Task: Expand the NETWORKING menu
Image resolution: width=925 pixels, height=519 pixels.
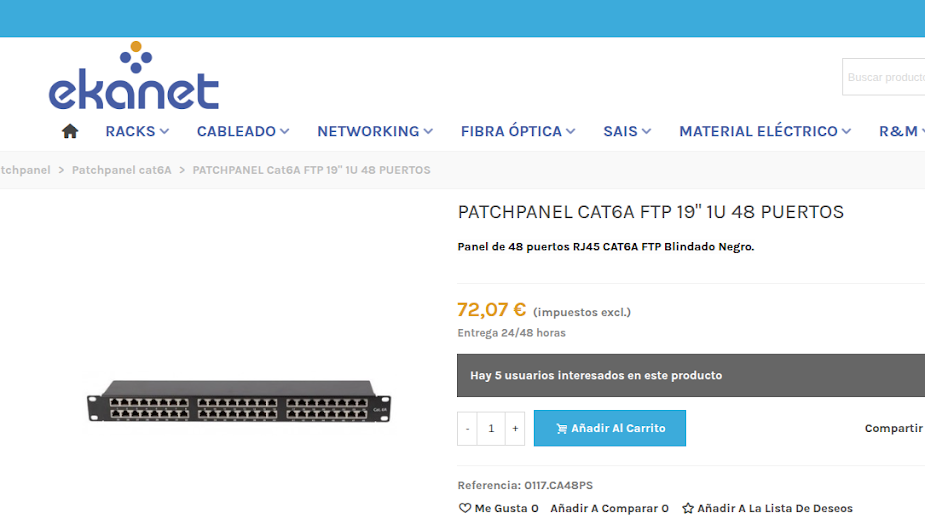Action: click(375, 131)
